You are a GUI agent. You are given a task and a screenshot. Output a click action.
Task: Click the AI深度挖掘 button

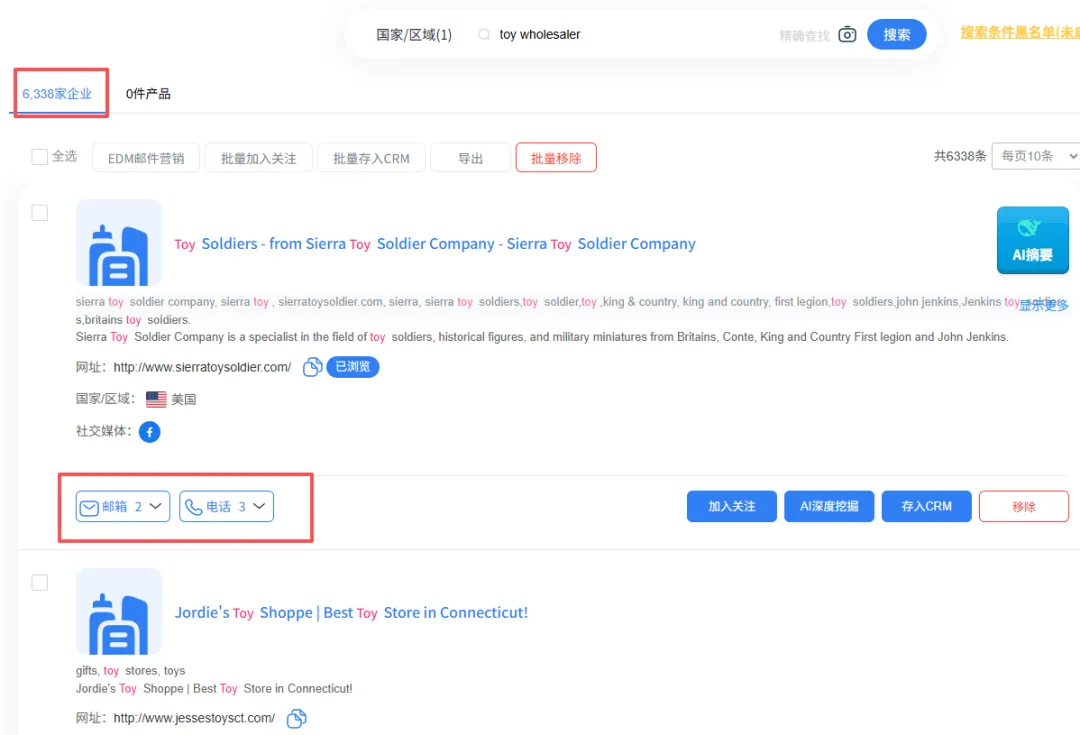[829, 506]
